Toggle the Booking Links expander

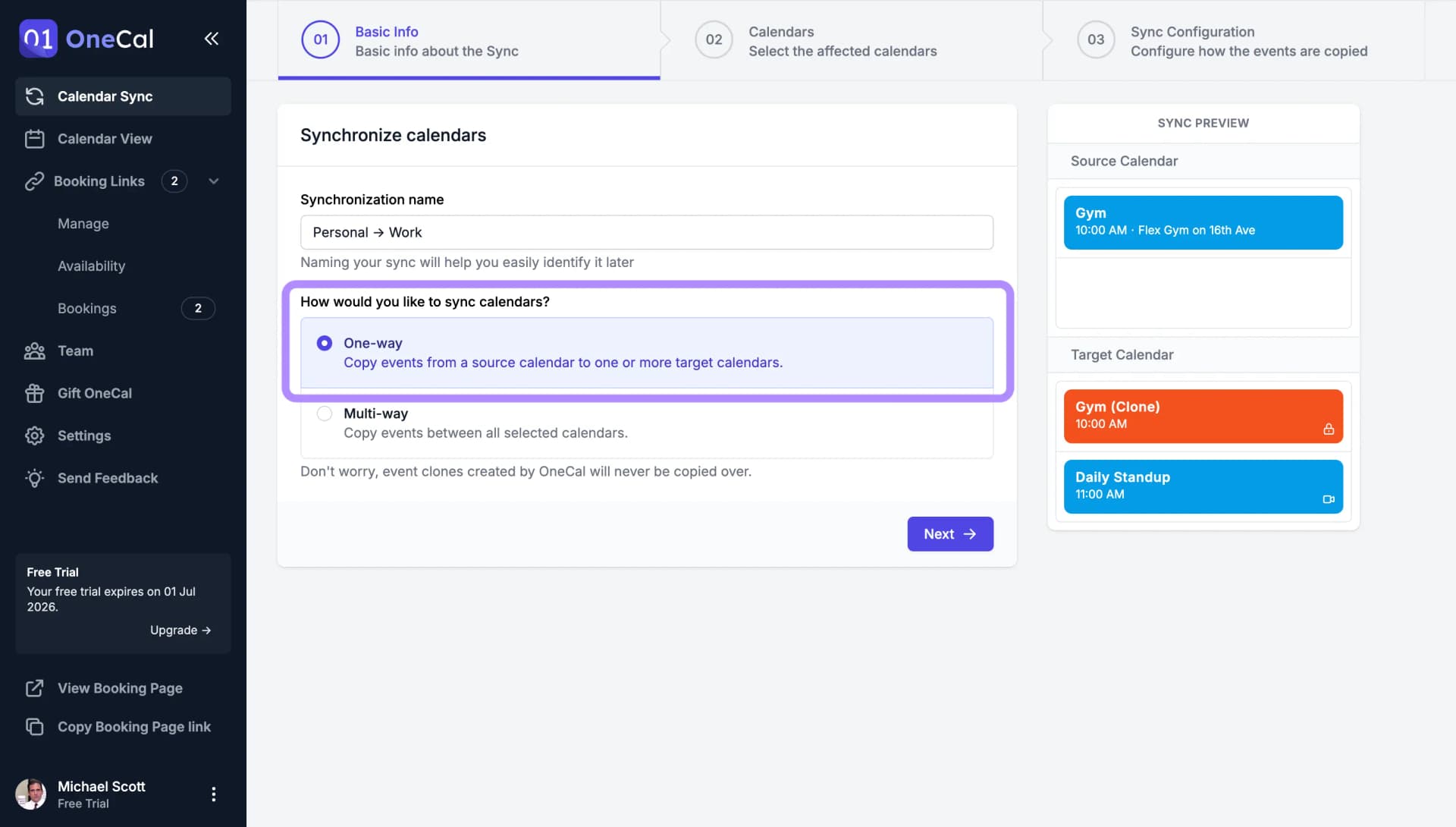pyautogui.click(x=212, y=181)
